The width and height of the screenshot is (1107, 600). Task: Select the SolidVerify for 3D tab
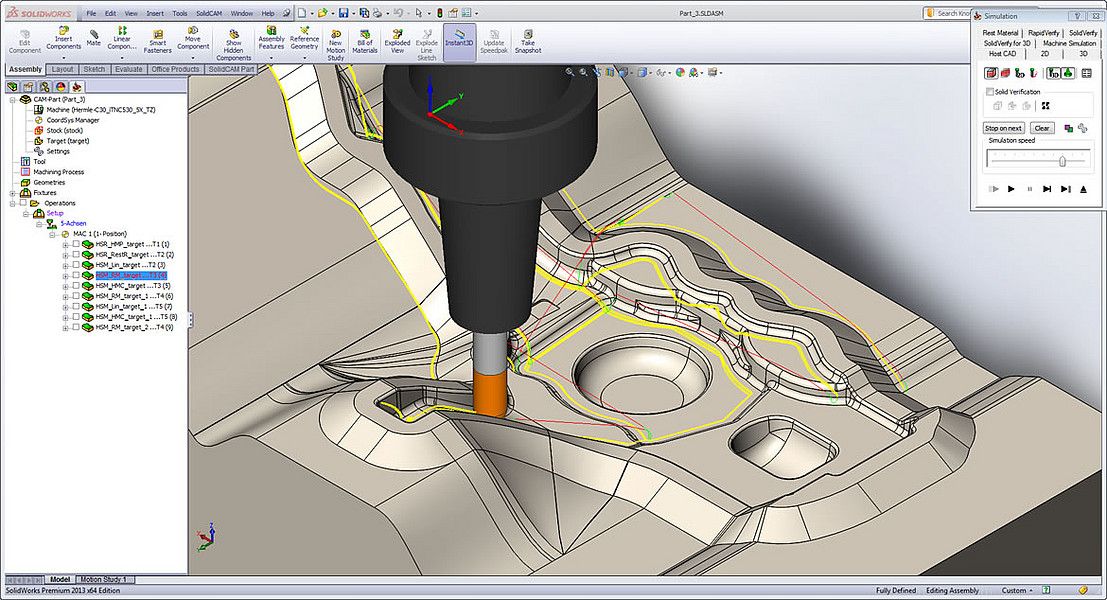pyautogui.click(x=1007, y=43)
